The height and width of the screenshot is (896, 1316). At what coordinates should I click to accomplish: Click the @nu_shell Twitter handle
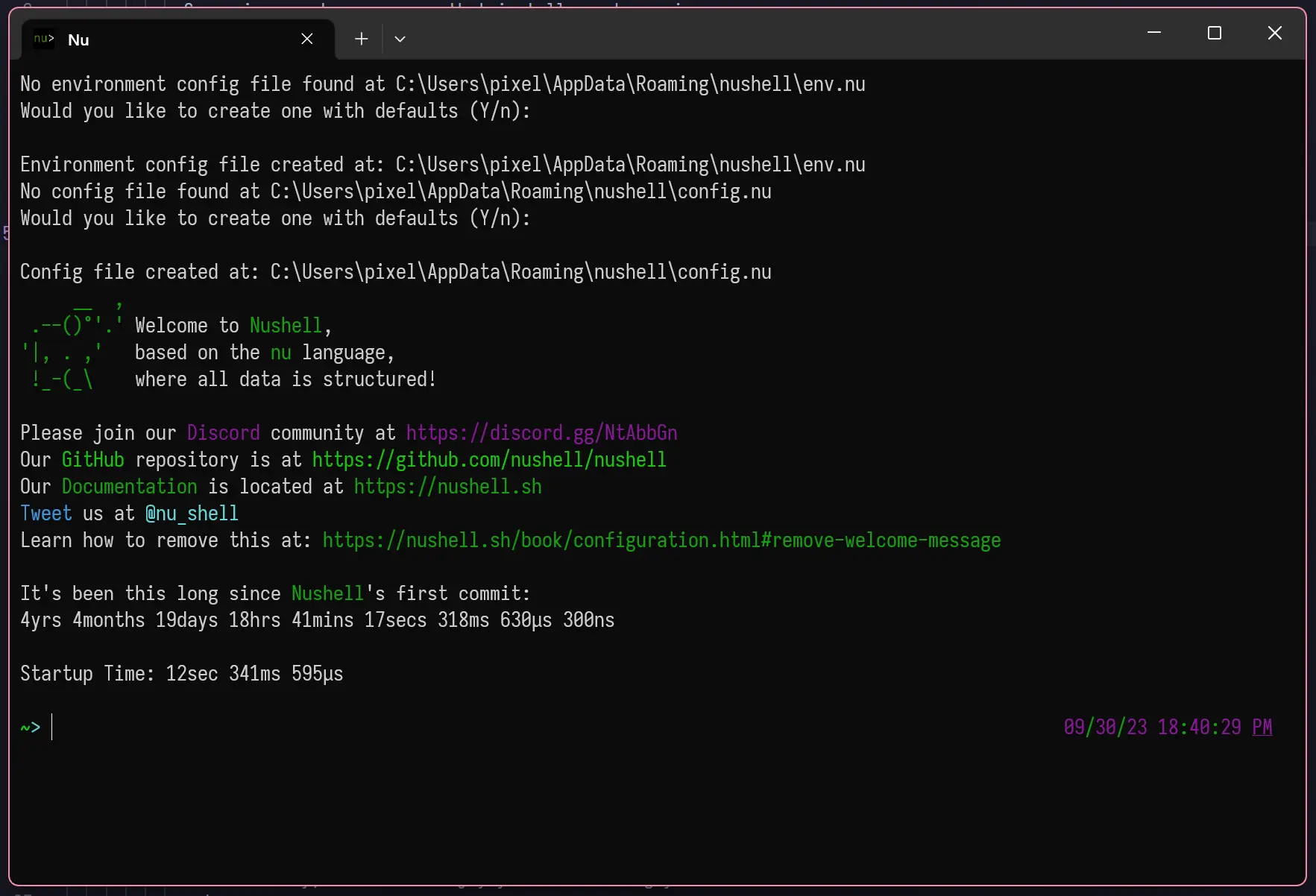(192, 514)
